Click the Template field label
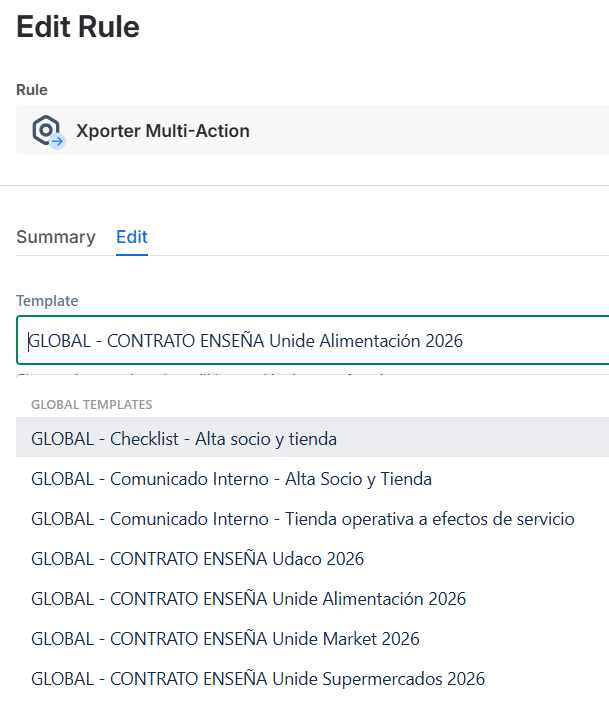Viewport: 609px width, 707px height. (x=47, y=300)
